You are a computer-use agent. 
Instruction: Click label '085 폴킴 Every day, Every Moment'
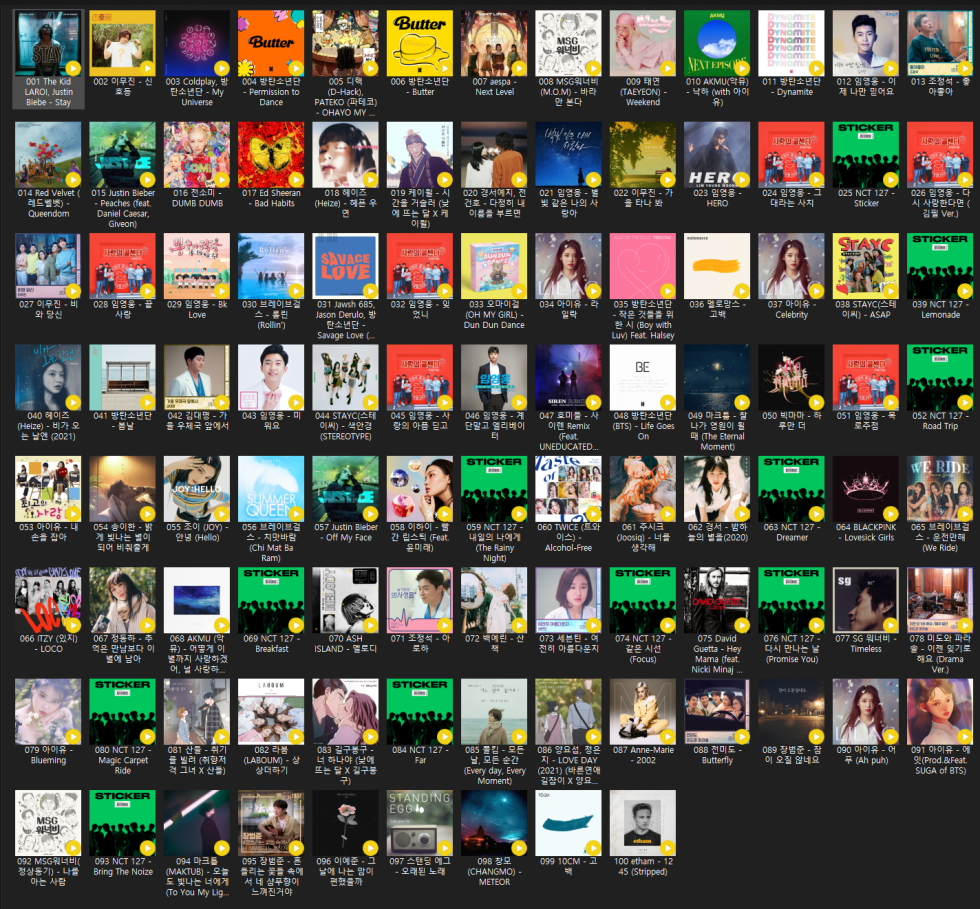(x=494, y=765)
